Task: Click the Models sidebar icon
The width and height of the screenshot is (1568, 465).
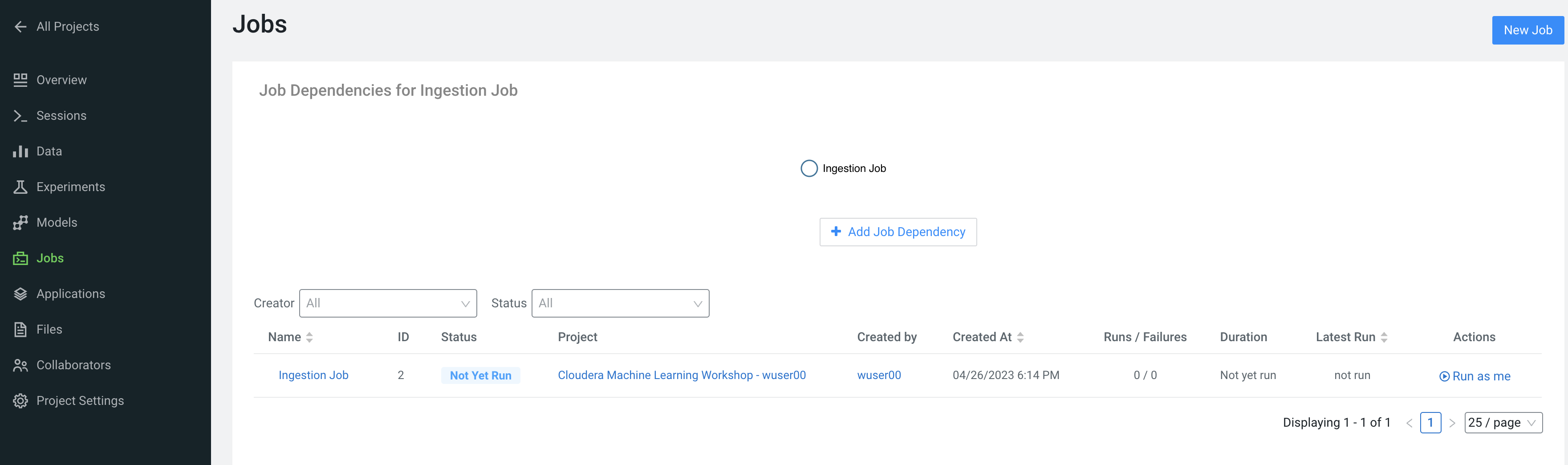Action: point(20,223)
